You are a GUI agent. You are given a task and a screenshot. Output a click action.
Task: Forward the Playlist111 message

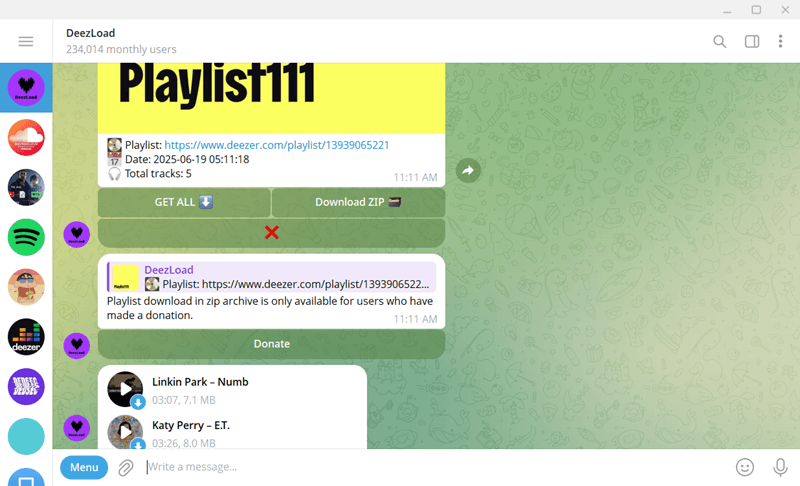point(467,171)
